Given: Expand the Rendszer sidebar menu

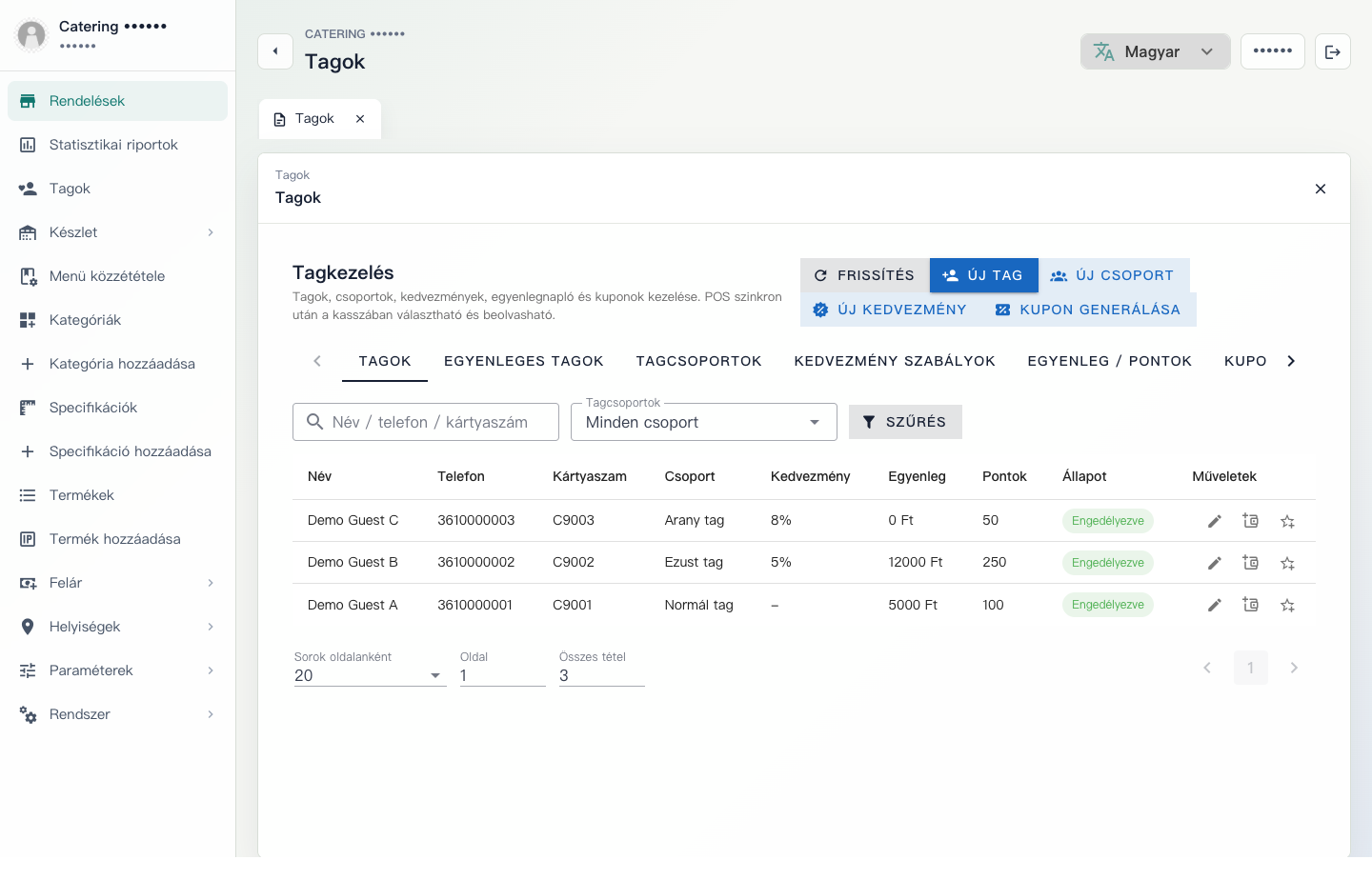Looking at the screenshot, I should [x=117, y=714].
